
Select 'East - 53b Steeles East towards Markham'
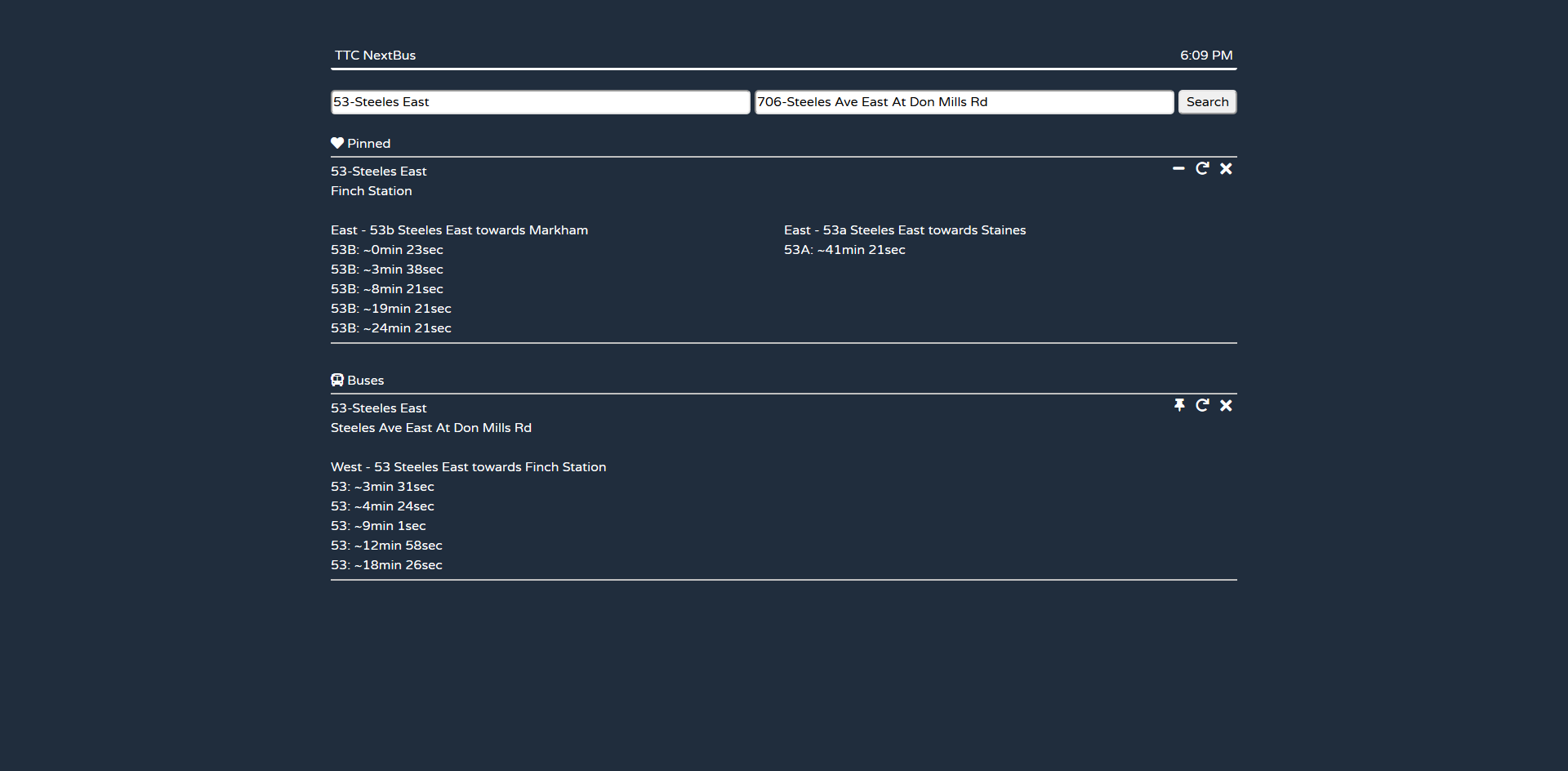[x=459, y=230]
